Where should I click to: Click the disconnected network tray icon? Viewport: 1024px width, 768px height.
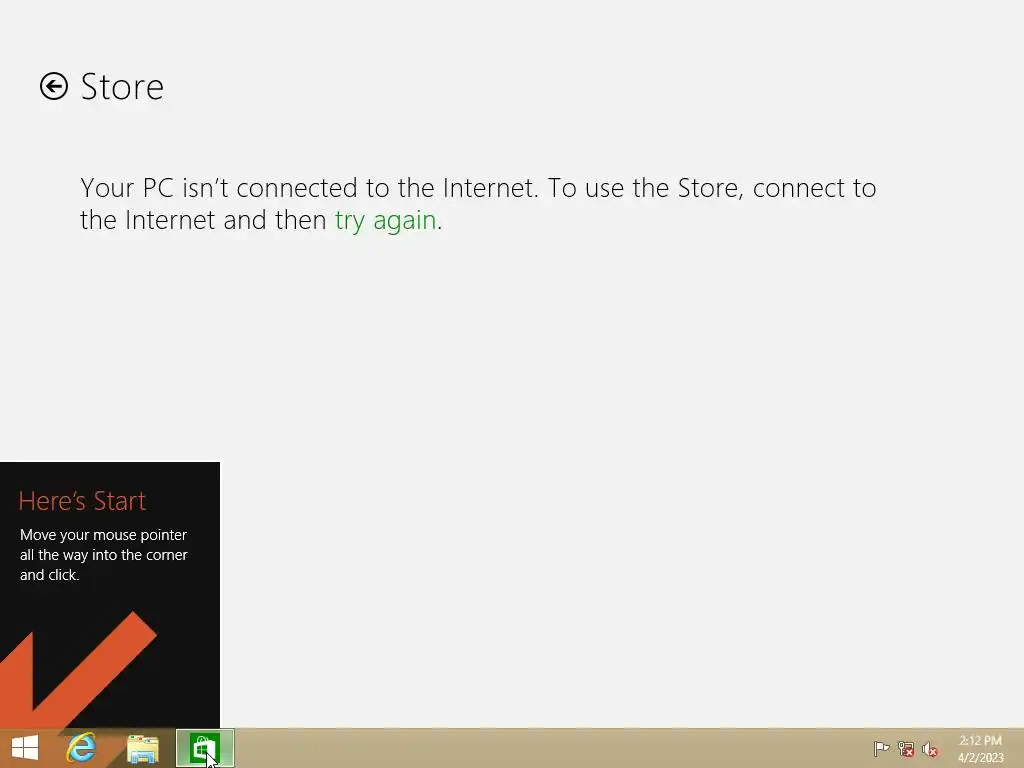pos(906,748)
